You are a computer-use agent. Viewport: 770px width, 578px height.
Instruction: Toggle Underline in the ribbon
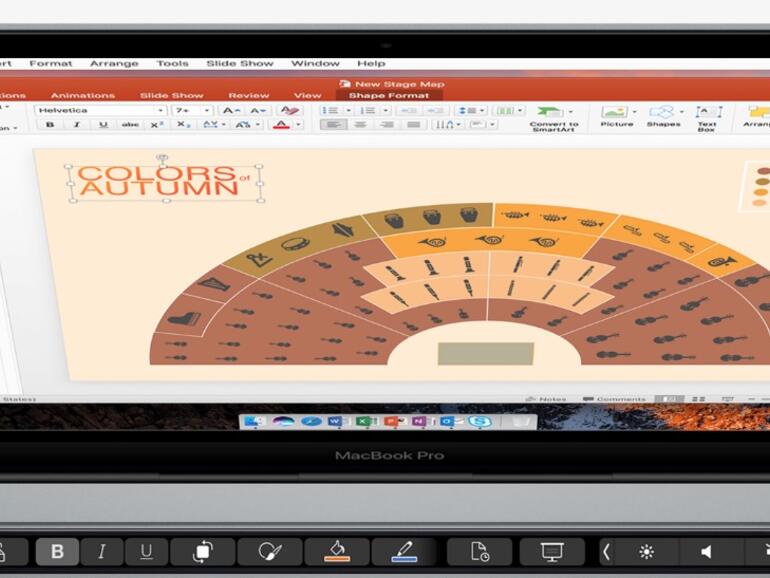coord(103,125)
